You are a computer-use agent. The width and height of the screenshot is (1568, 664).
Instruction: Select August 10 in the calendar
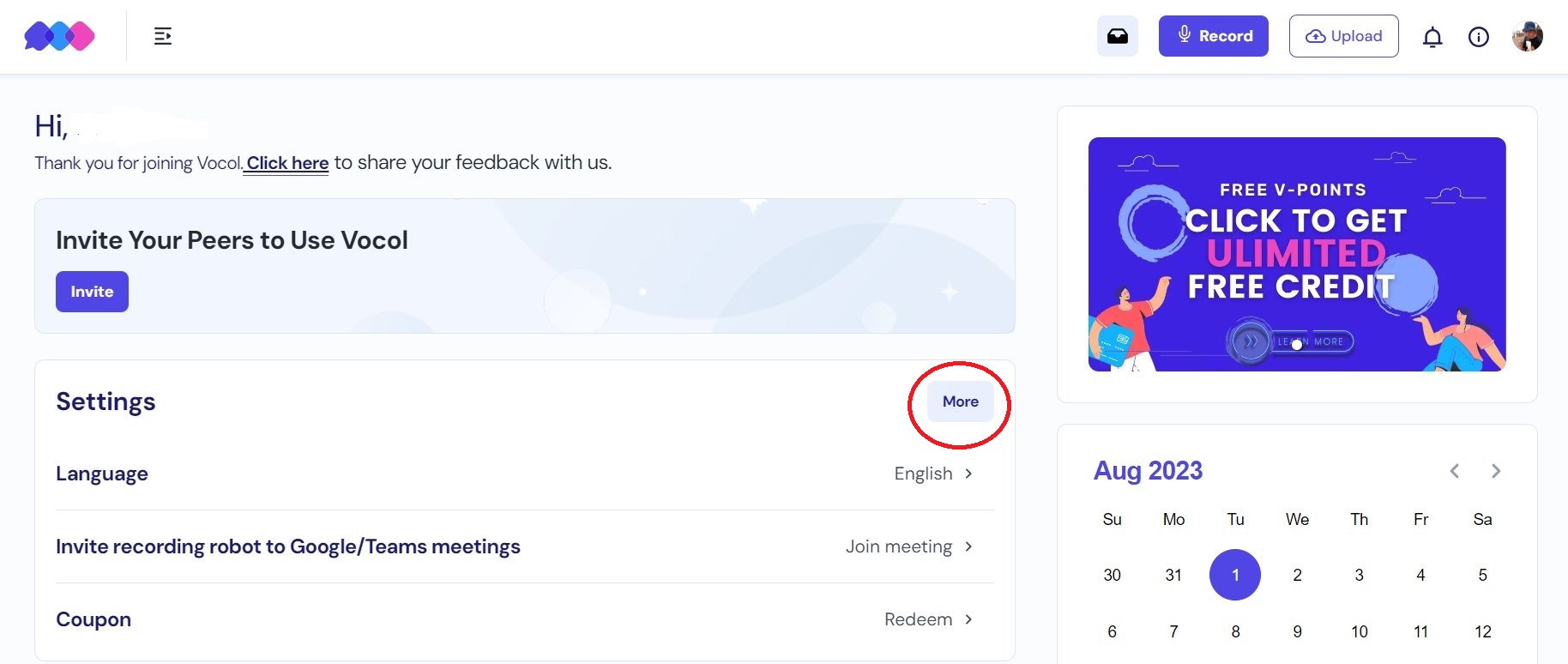click(1359, 631)
